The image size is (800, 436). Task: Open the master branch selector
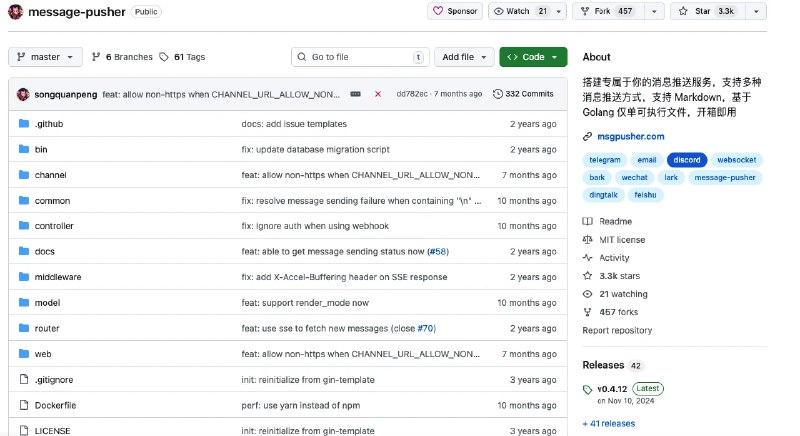(x=45, y=57)
